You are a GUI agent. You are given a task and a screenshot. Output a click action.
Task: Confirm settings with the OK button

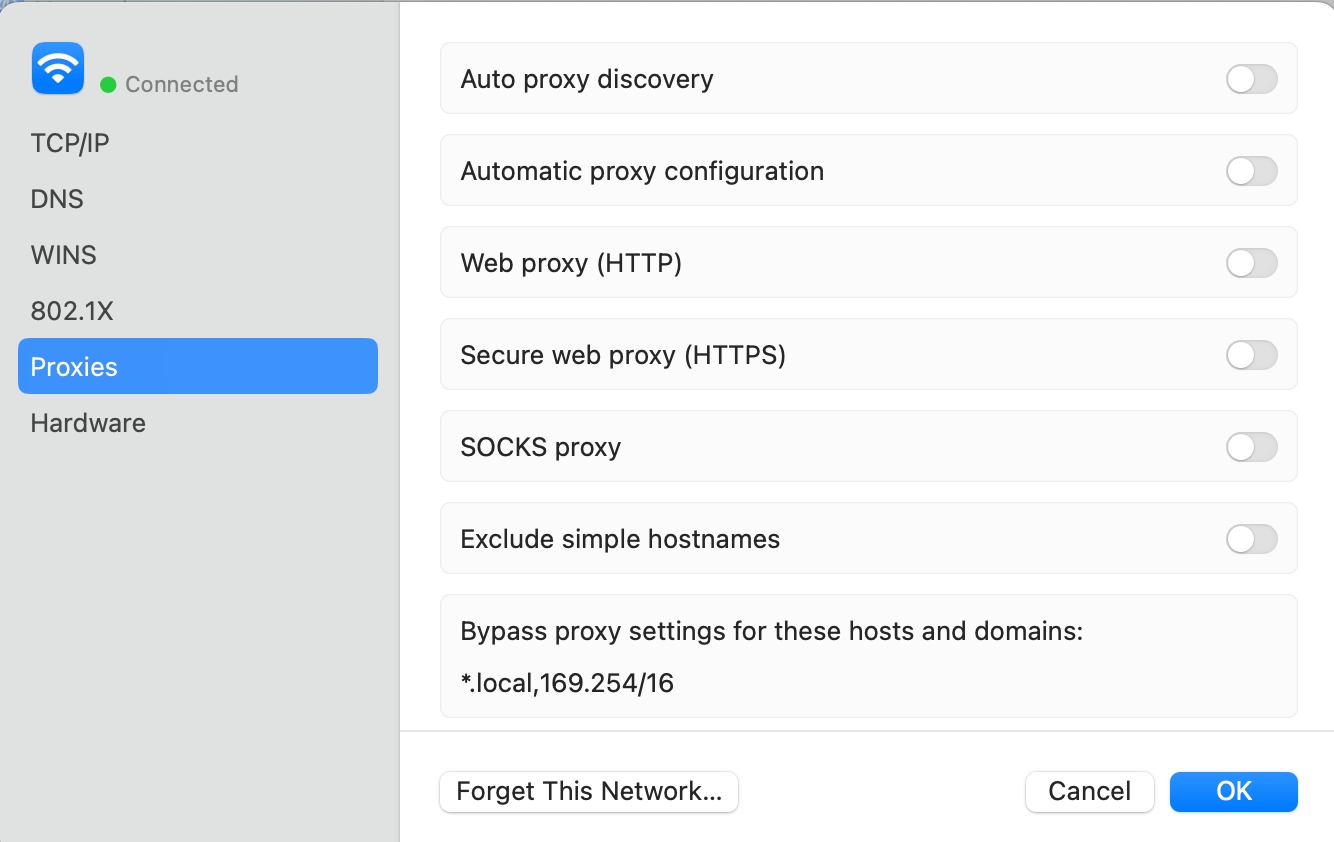1233,792
